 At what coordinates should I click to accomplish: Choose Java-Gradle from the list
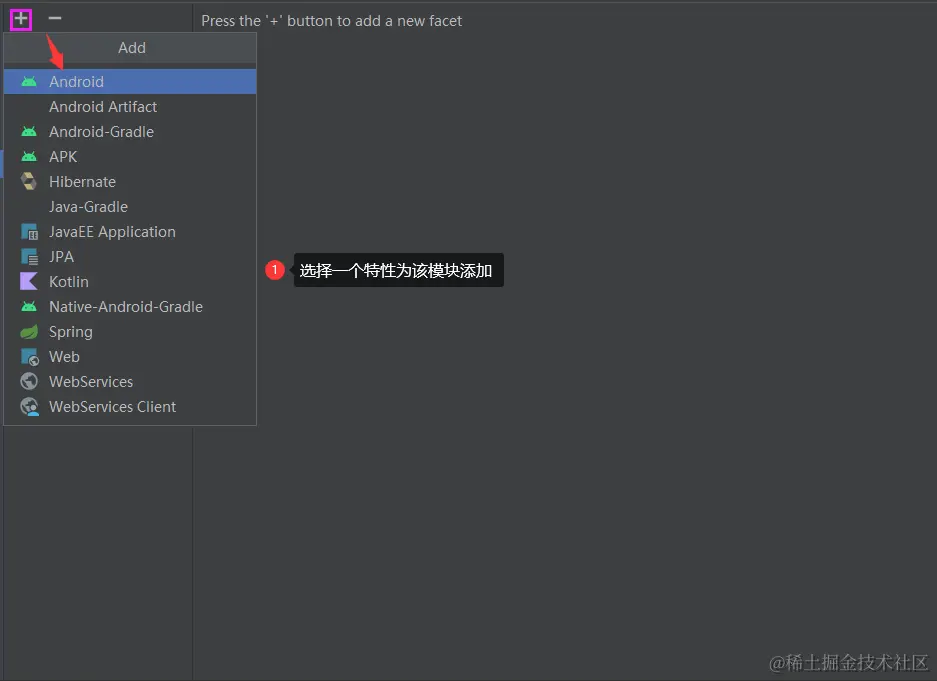(130, 207)
